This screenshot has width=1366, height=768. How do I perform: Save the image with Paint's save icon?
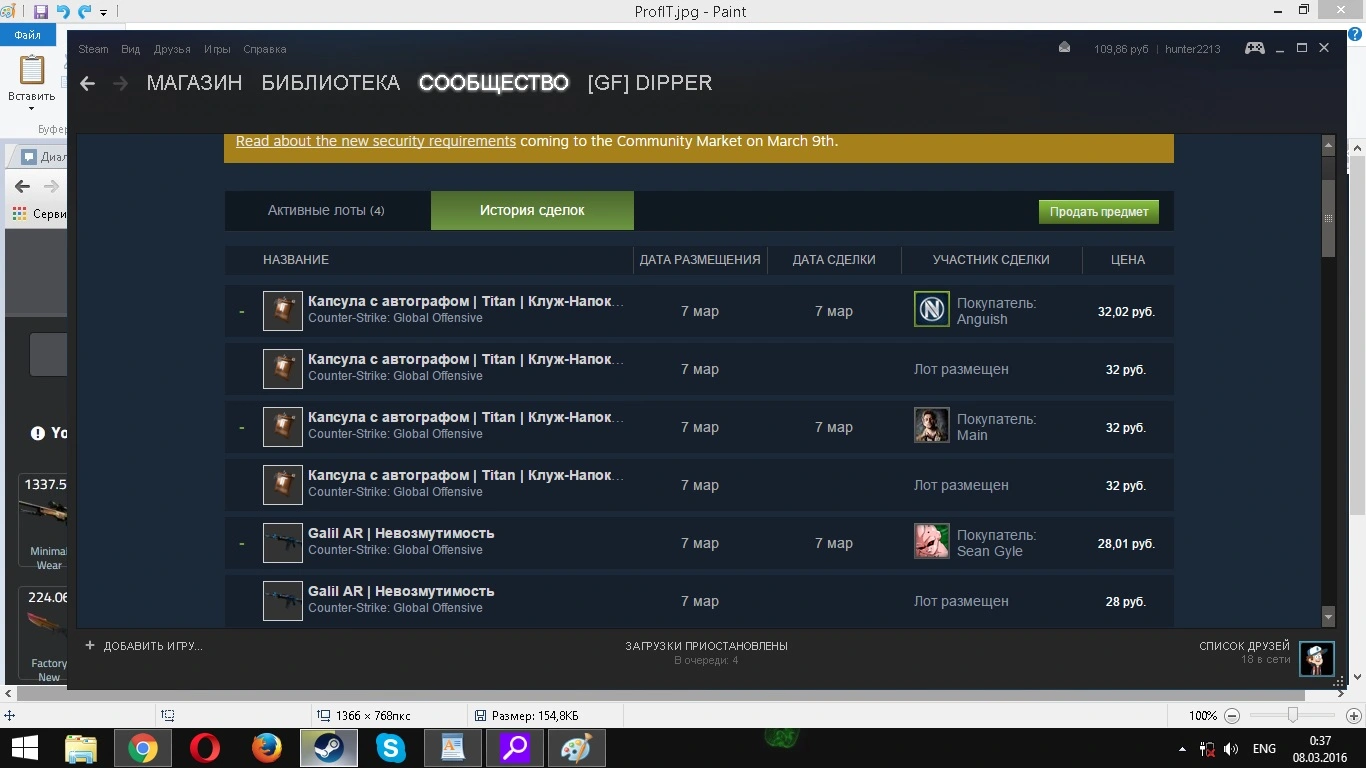[x=41, y=12]
